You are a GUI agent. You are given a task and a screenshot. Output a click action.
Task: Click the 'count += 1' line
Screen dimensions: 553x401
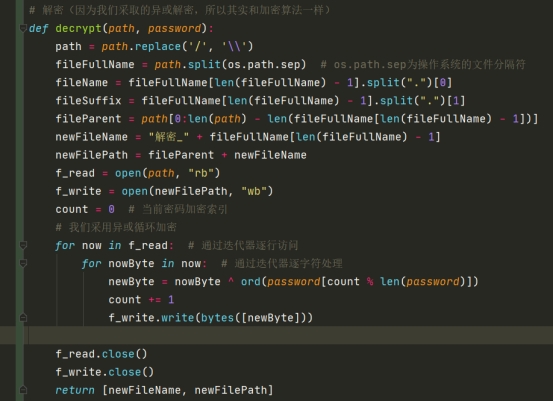(x=141, y=299)
